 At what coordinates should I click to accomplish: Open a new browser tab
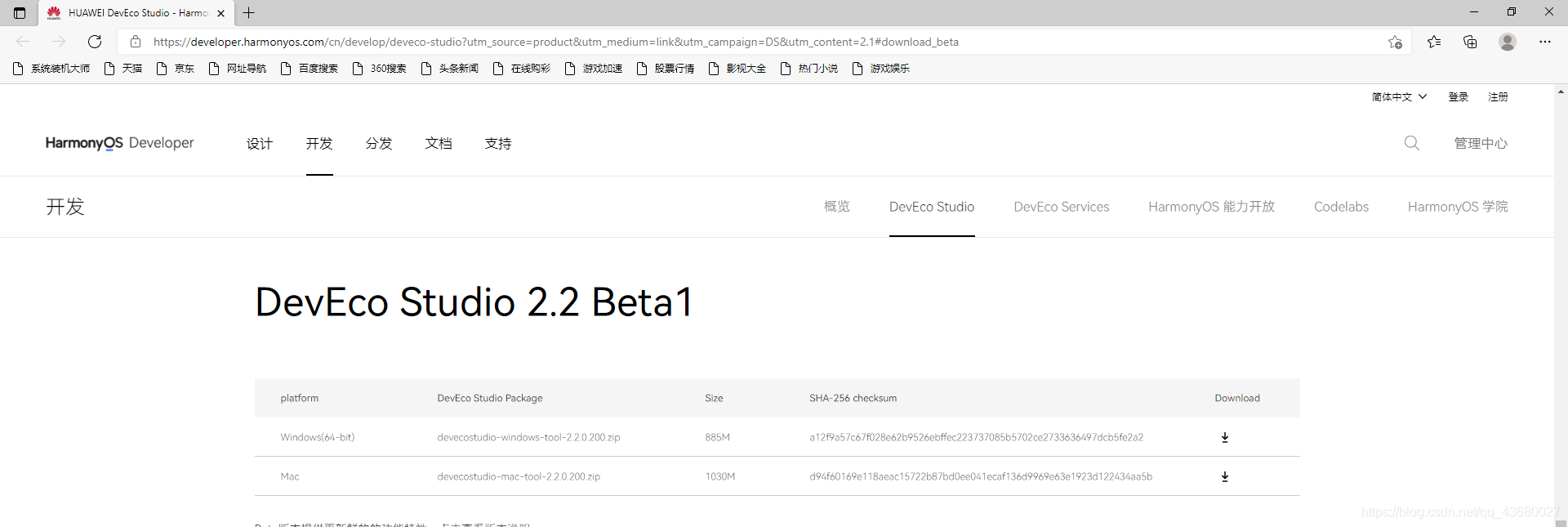[x=249, y=13]
